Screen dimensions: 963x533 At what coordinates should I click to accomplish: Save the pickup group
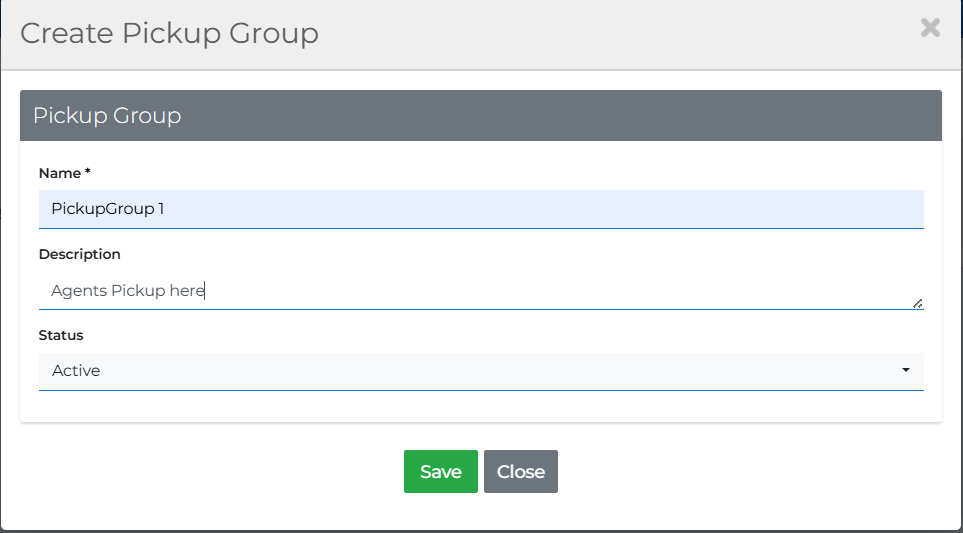440,472
